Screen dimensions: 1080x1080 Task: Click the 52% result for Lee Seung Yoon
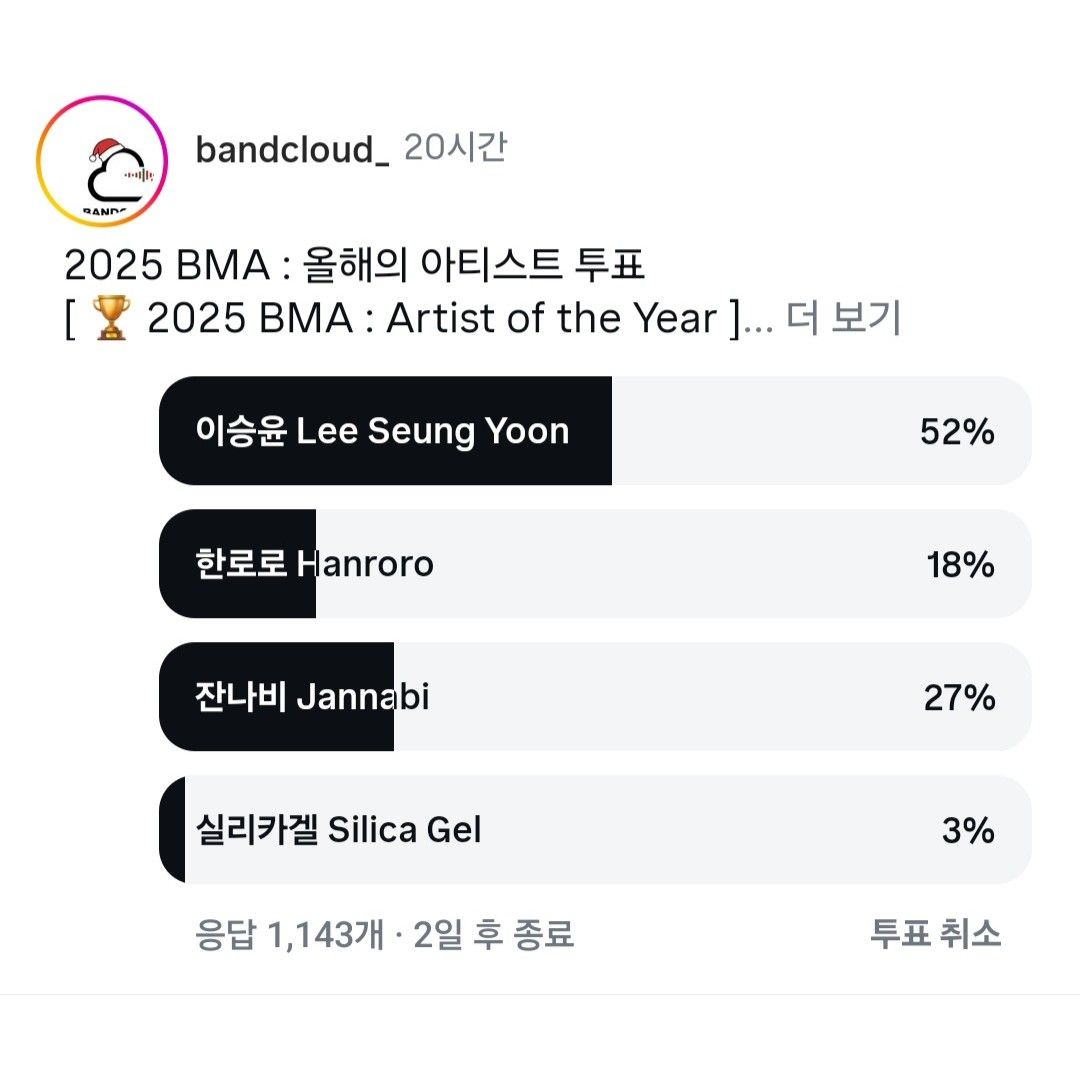point(957,432)
